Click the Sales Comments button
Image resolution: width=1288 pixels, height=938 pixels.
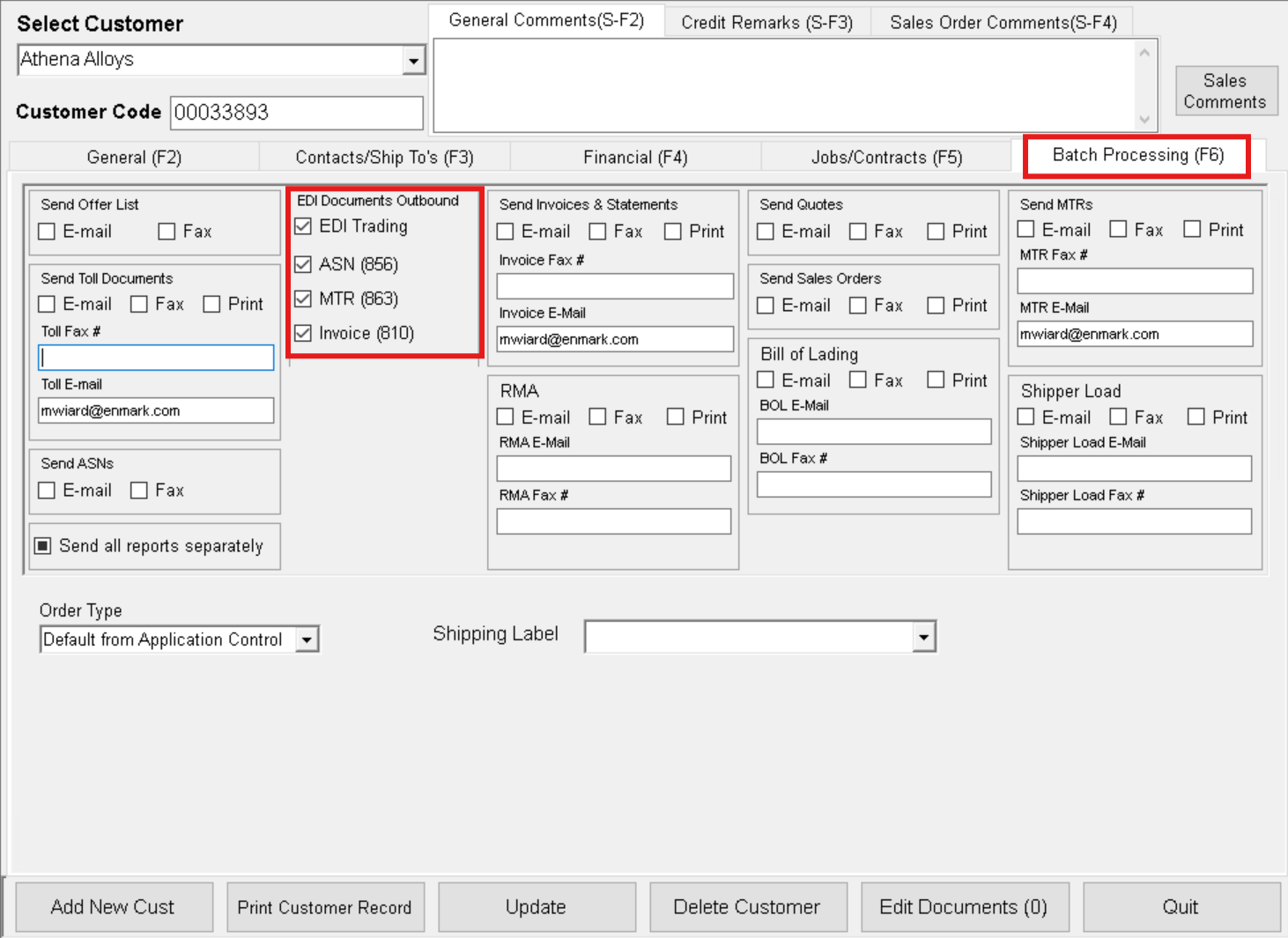1225,91
